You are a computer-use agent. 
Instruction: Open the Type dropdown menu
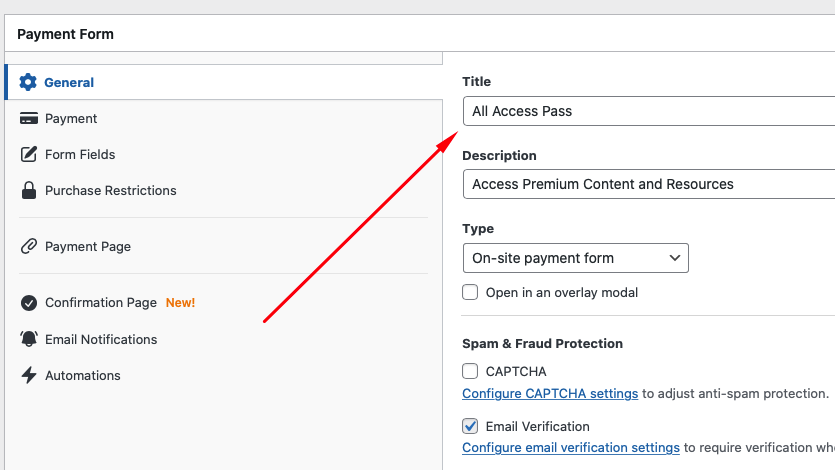pos(575,258)
